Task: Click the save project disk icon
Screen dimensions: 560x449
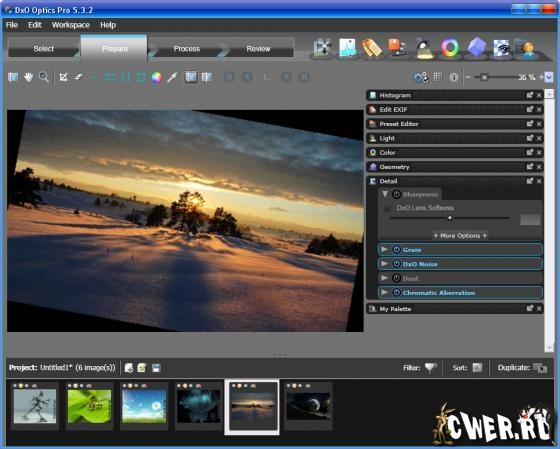Action: [x=156, y=368]
